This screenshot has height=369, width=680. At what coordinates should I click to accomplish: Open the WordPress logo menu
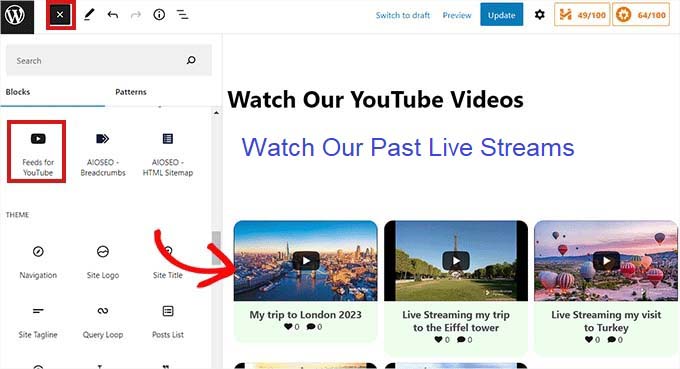17,16
